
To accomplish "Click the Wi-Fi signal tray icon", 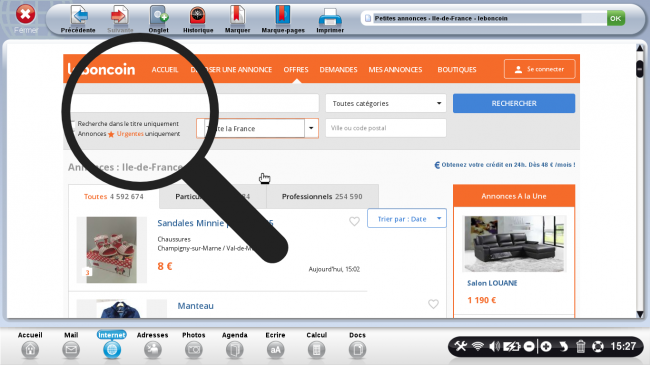I will [x=478, y=346].
